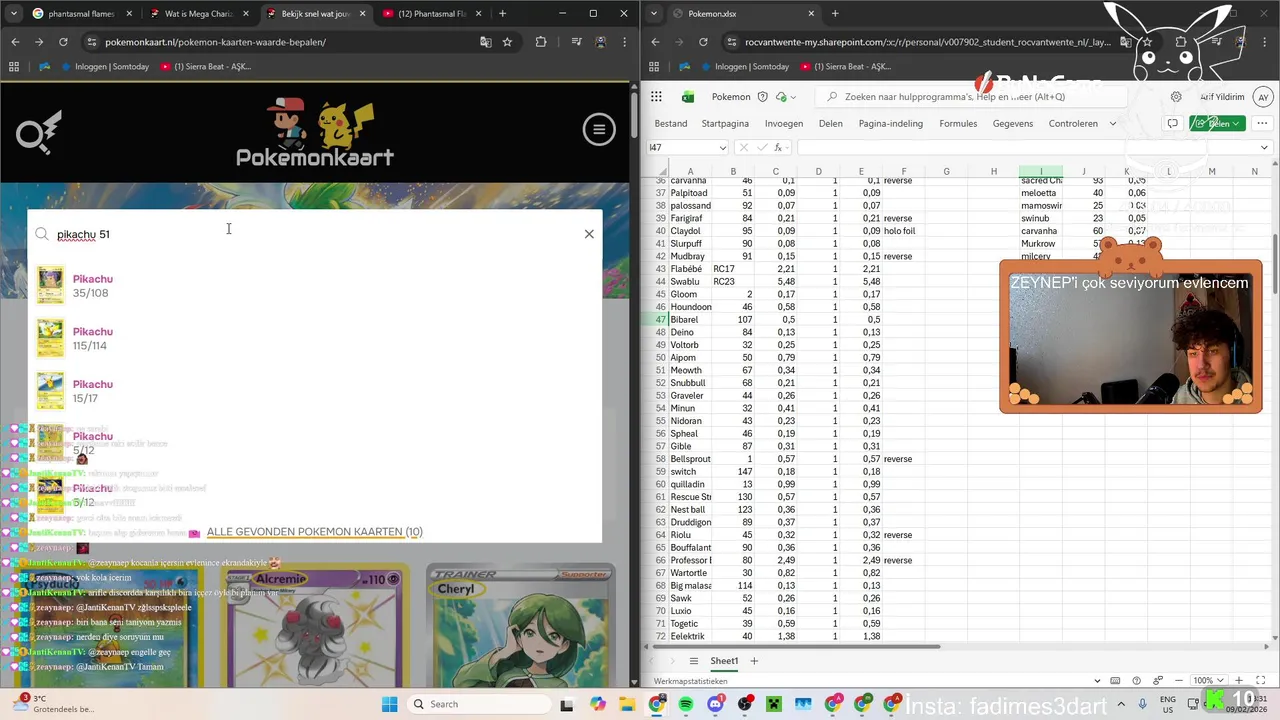Switch to the (12) Phantasmal Fla YouTube tab
1280x720 pixels.
[430, 14]
